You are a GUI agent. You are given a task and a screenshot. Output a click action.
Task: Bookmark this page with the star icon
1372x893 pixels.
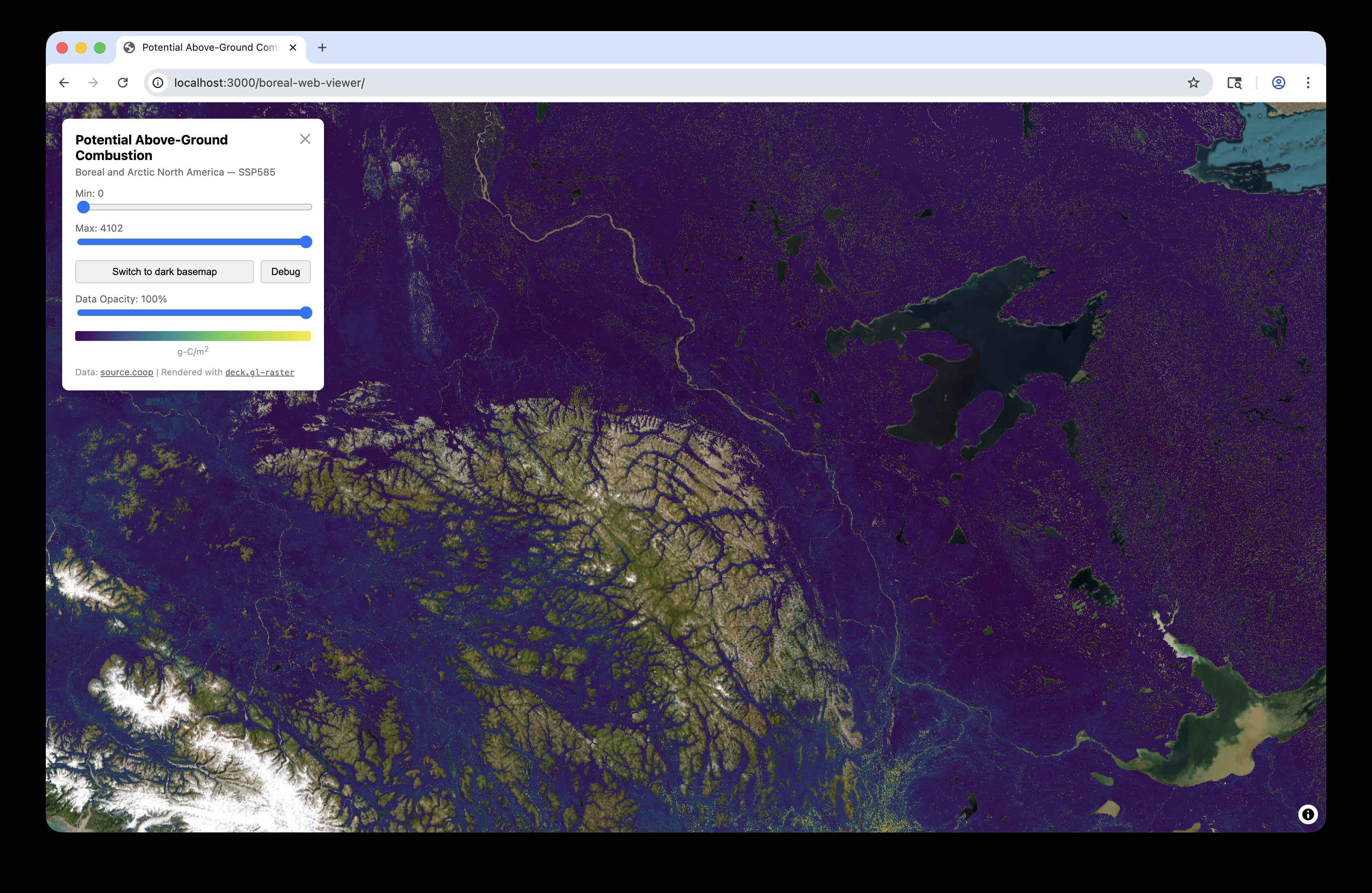pyautogui.click(x=1193, y=83)
